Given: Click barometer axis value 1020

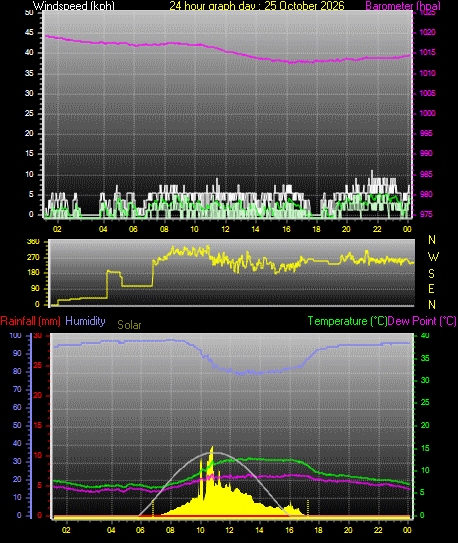Looking at the screenshot, I should click(x=428, y=33).
